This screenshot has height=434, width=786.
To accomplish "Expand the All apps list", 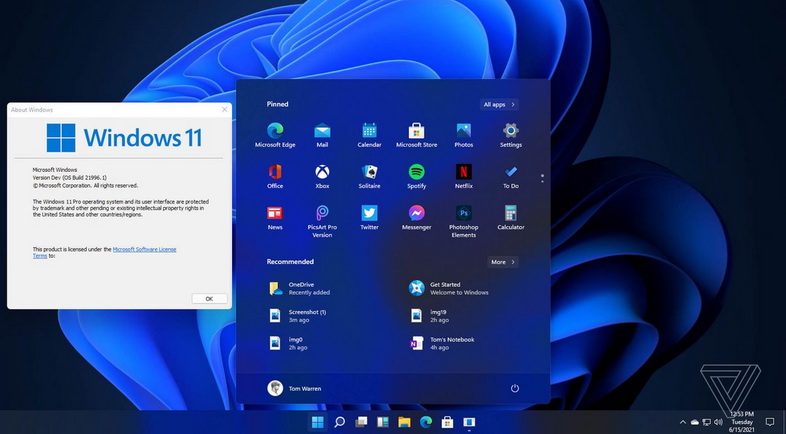I will pos(499,104).
